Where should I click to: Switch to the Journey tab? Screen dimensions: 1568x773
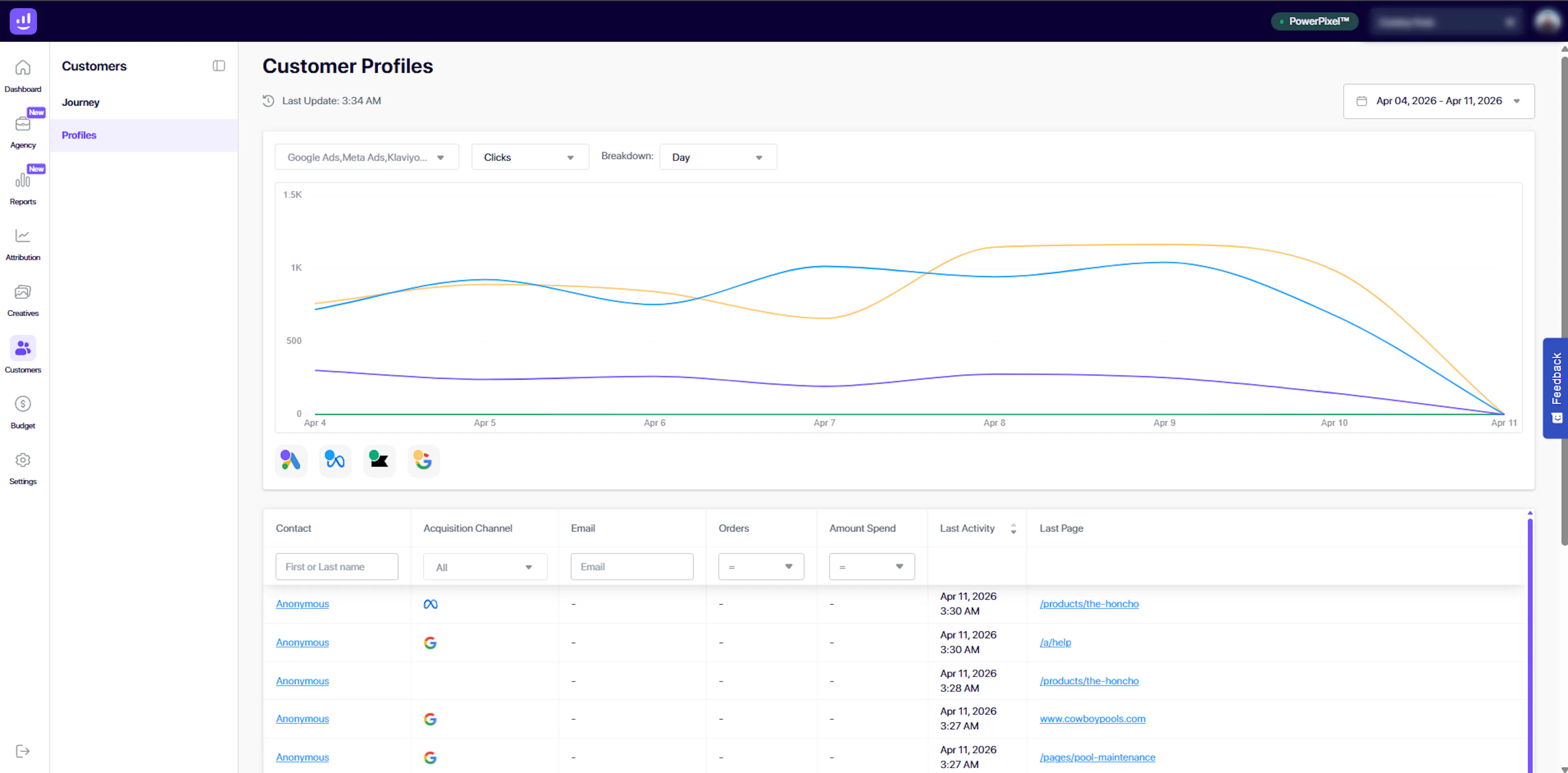coord(80,102)
